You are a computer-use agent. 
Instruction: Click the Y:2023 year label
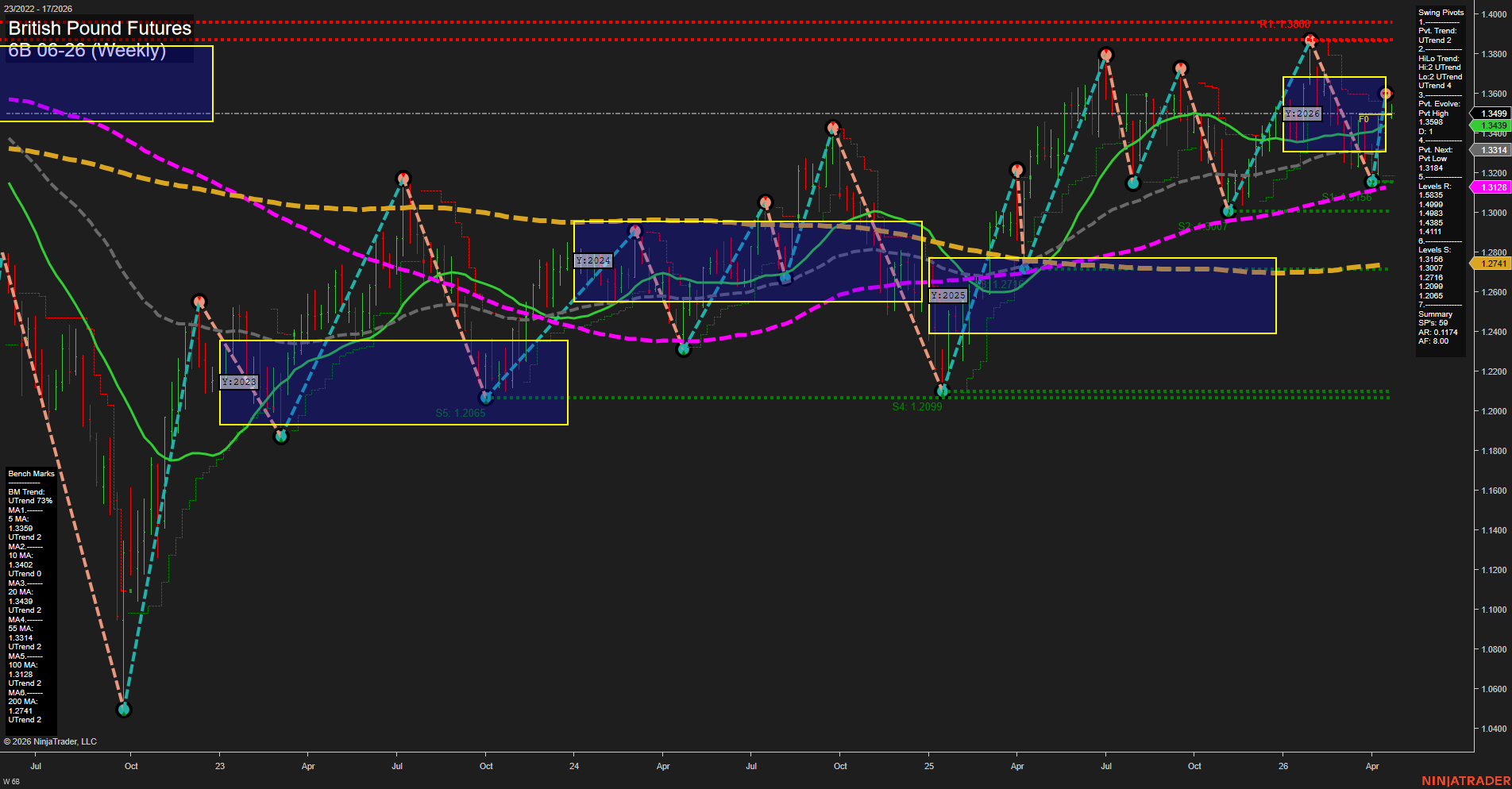click(240, 382)
